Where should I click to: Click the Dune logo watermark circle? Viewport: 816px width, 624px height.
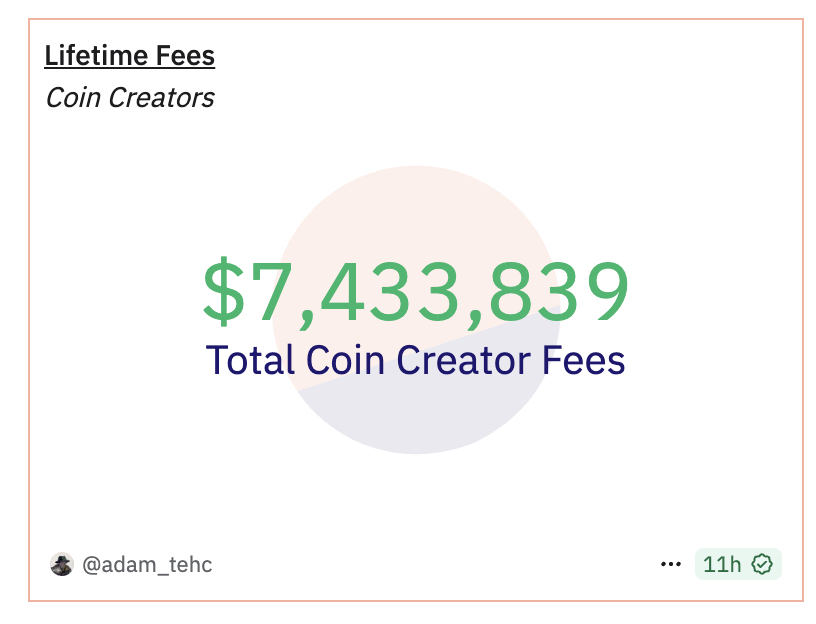coord(416,310)
